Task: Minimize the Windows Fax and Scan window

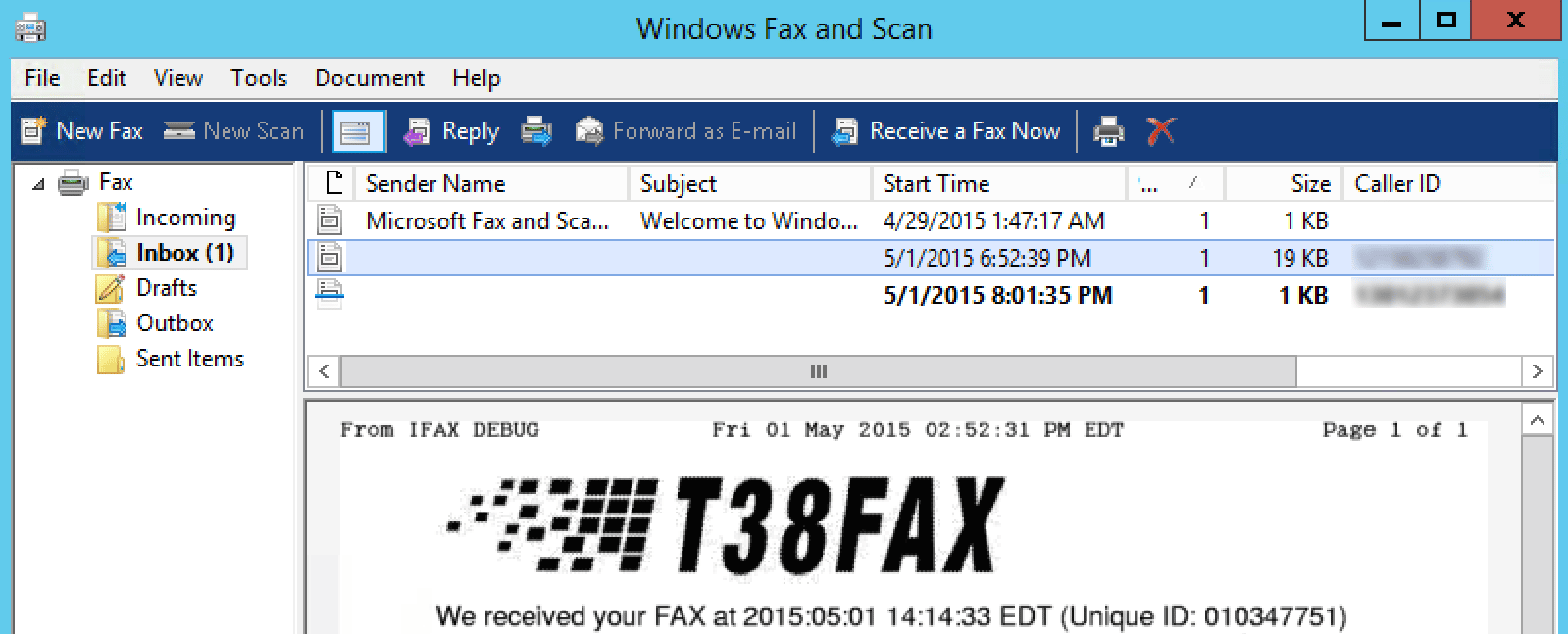Action: click(1391, 21)
